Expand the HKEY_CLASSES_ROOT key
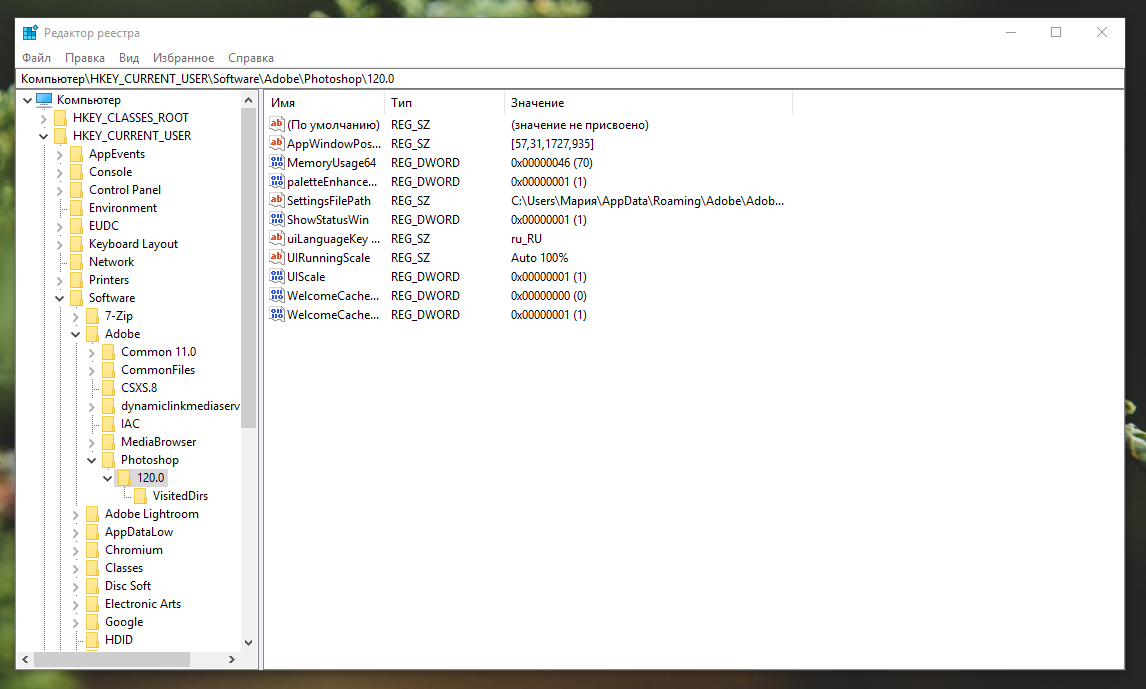 click(x=44, y=118)
